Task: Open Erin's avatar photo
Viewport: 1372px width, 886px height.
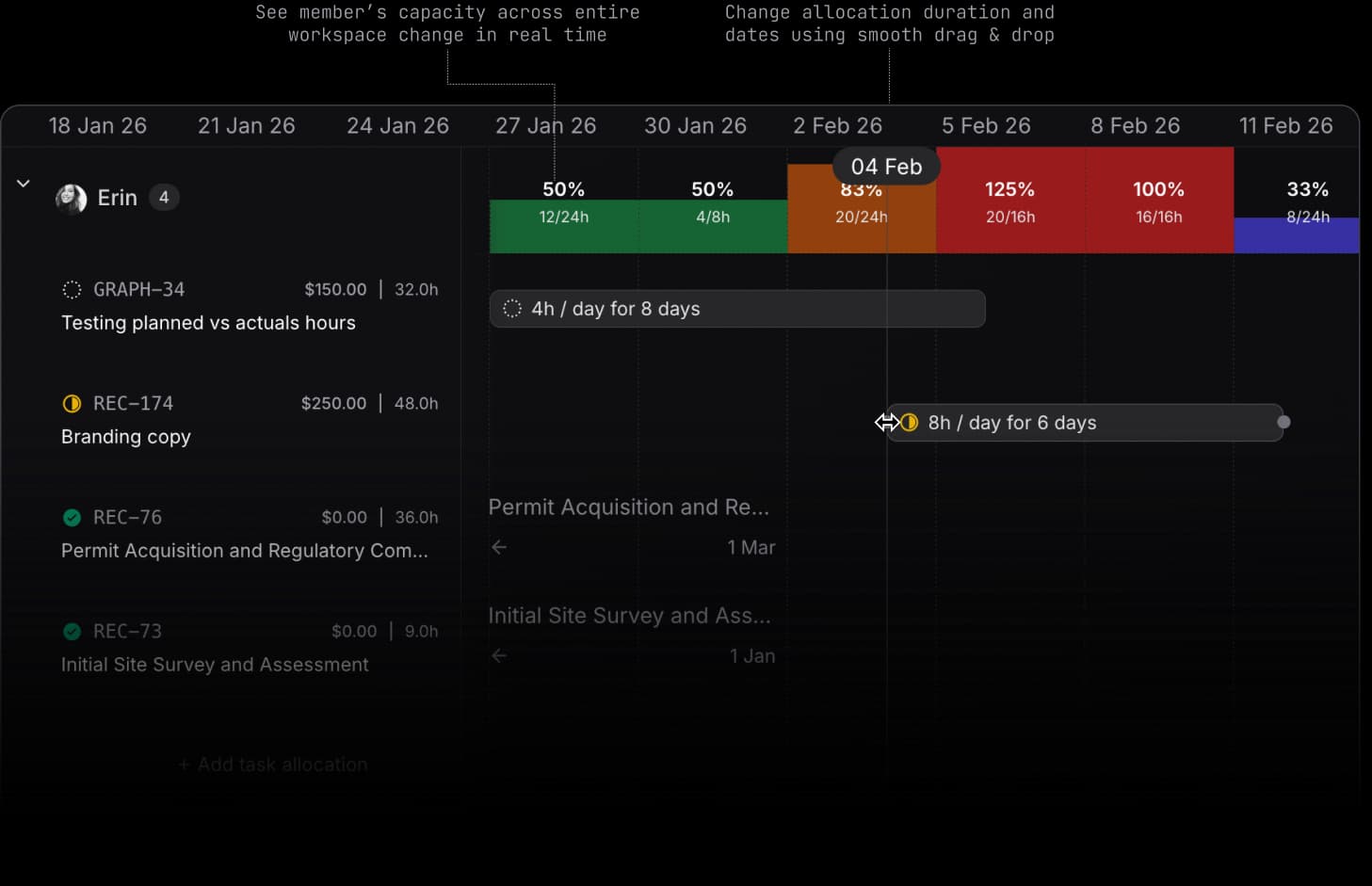Action: tap(72, 199)
